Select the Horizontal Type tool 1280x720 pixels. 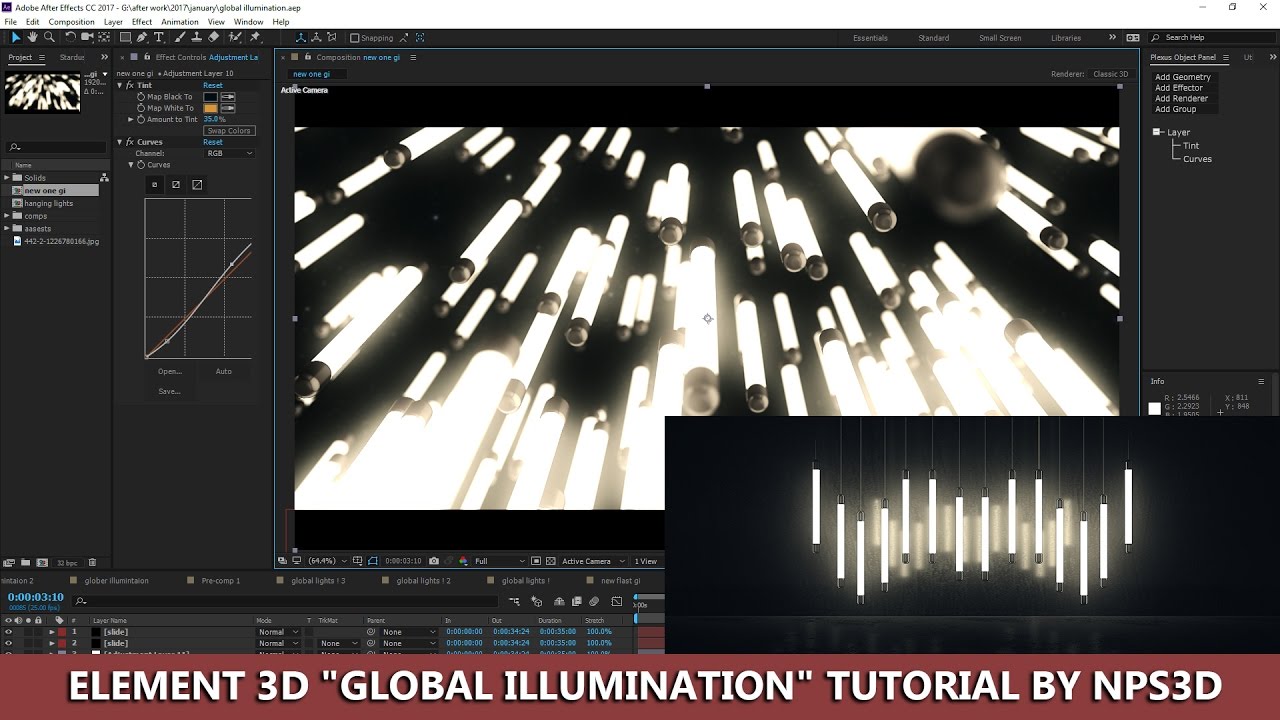coord(159,37)
